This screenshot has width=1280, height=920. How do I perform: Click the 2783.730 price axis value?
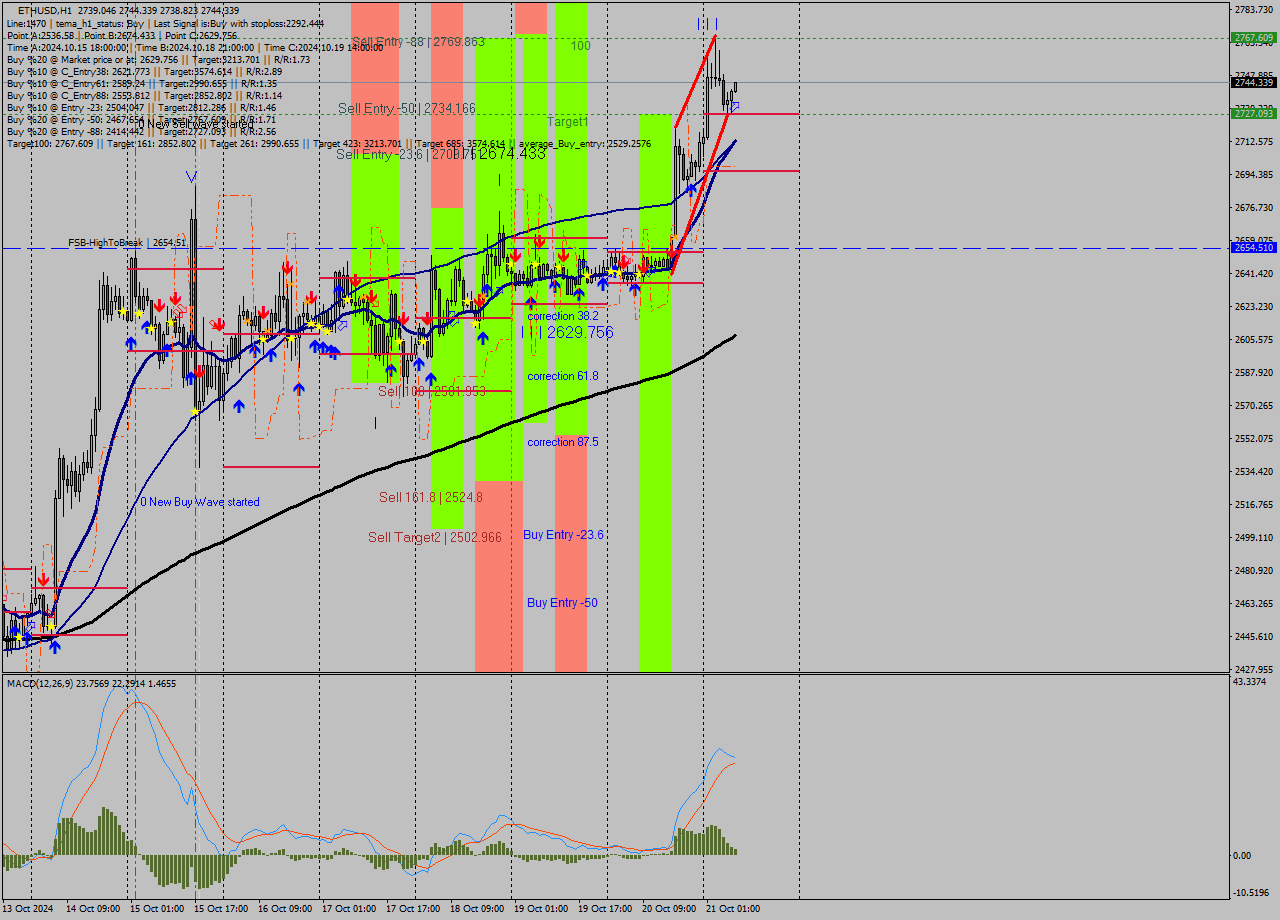[x=1254, y=10]
